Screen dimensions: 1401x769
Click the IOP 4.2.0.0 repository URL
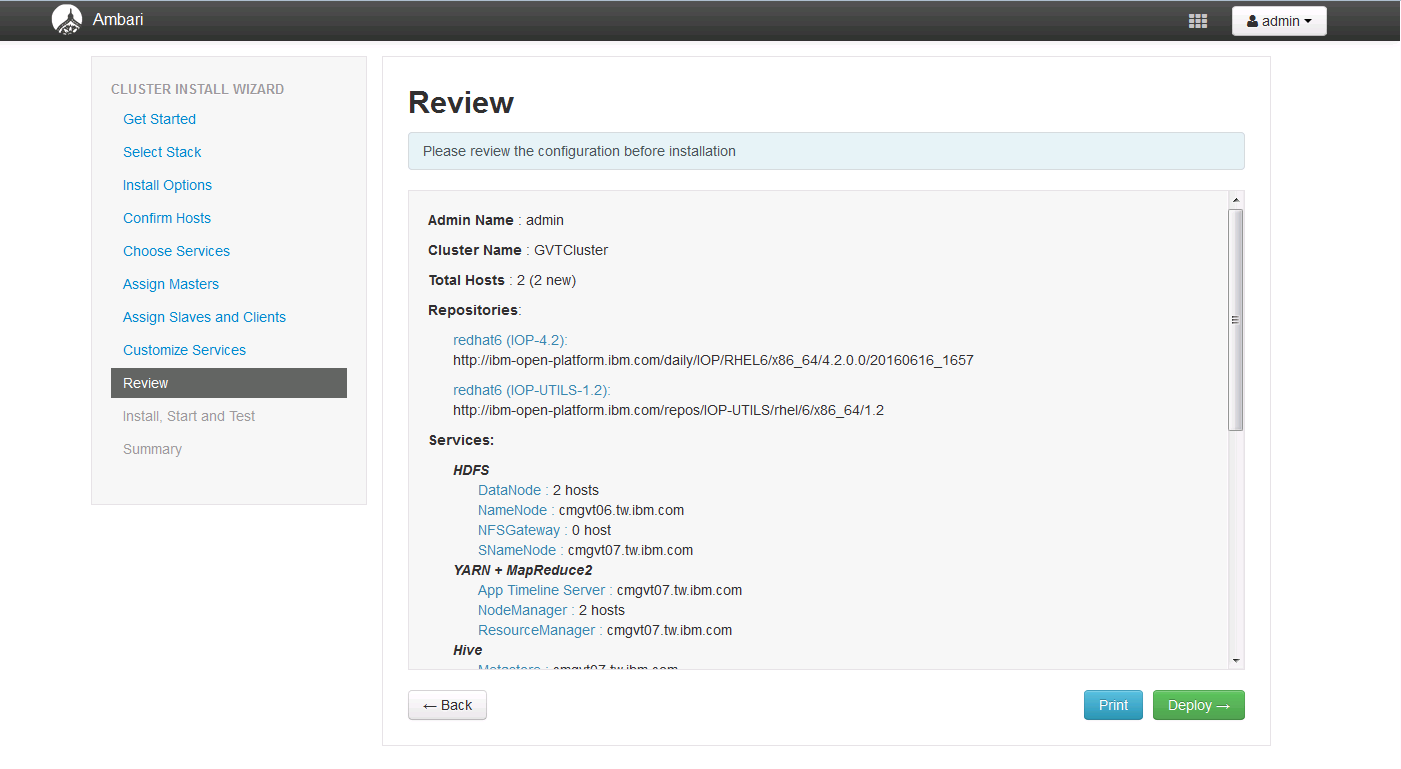(713, 360)
